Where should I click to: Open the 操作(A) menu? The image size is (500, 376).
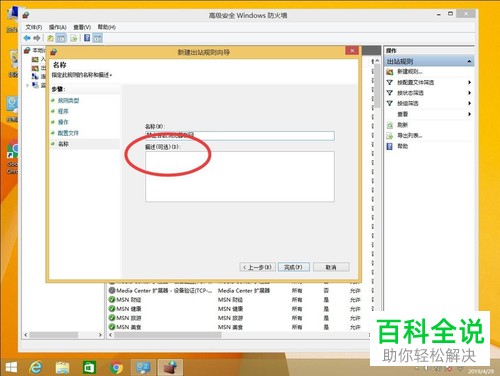57,27
